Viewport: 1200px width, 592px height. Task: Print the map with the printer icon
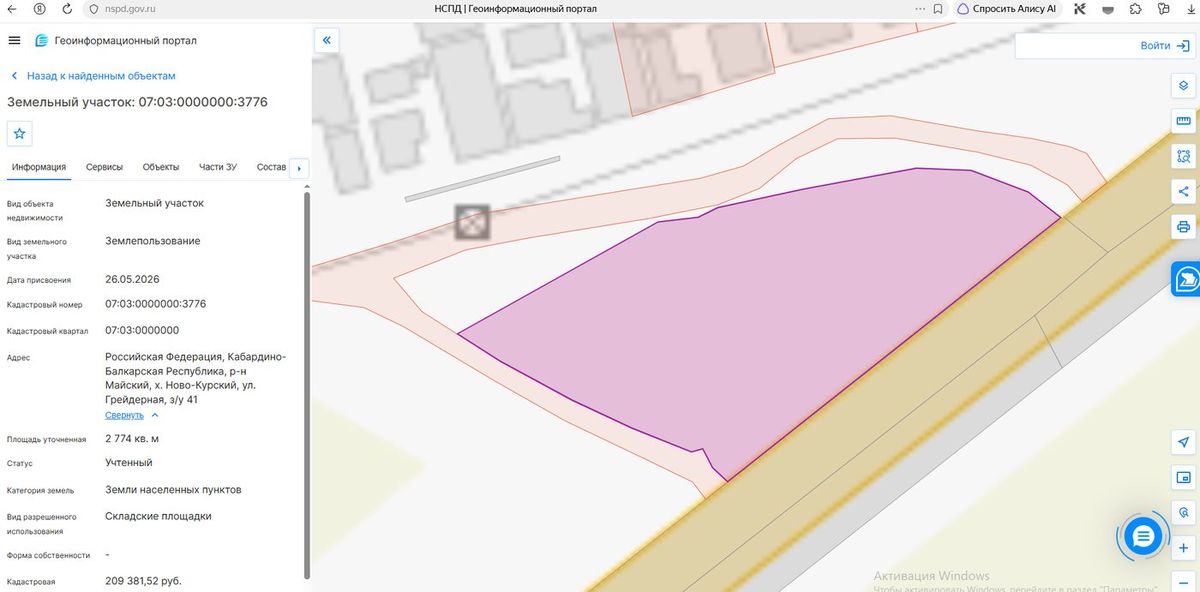coord(1184,226)
